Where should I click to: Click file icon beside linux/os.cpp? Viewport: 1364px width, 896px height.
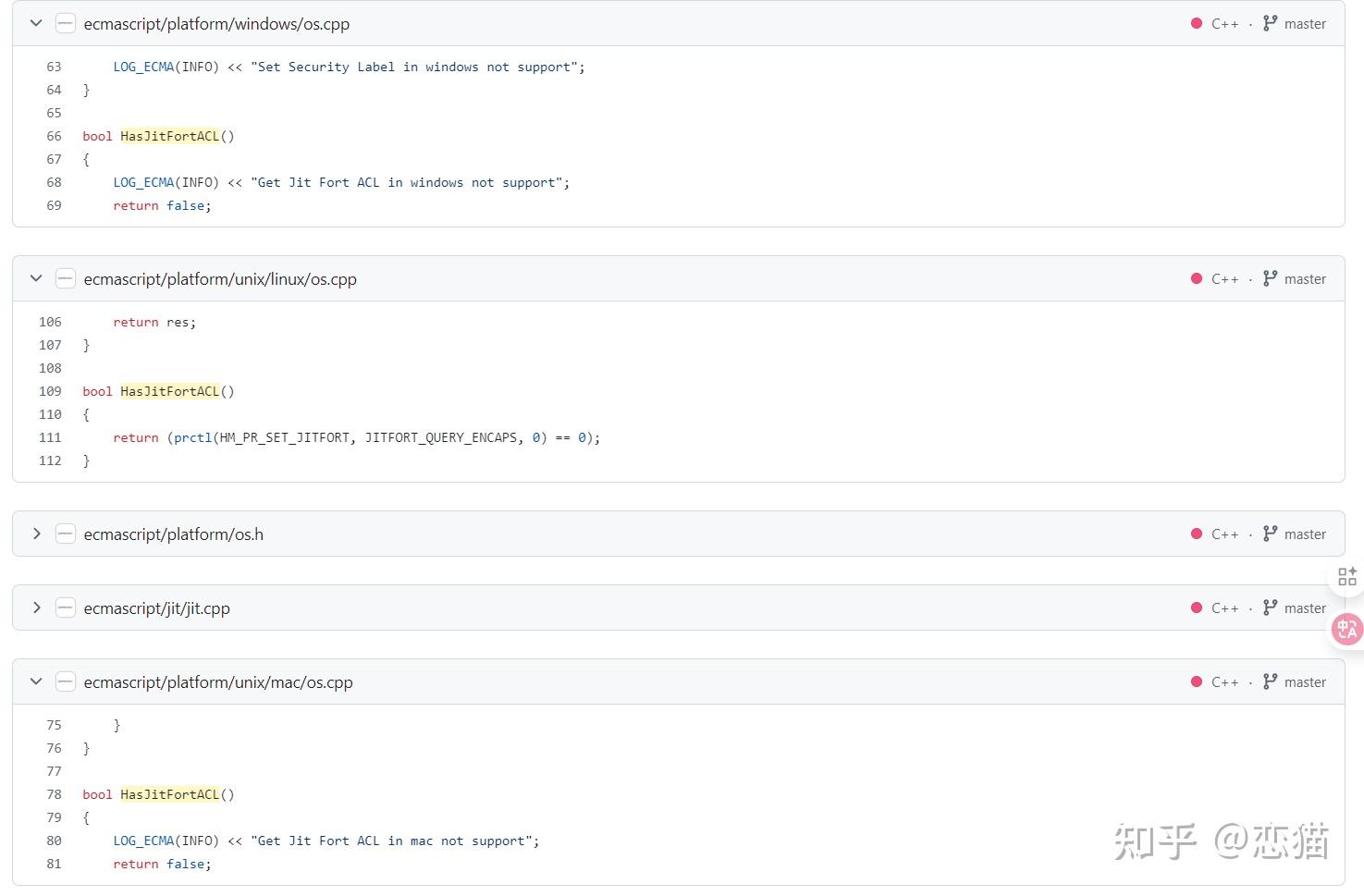pyautogui.click(x=65, y=279)
